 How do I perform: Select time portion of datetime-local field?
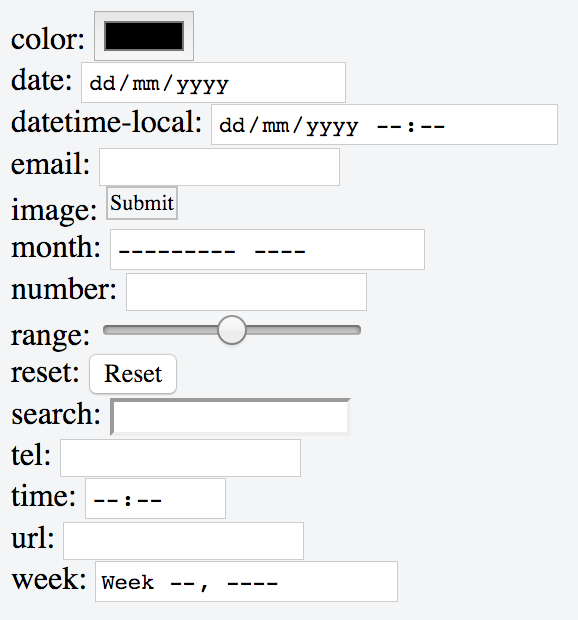[411, 127]
